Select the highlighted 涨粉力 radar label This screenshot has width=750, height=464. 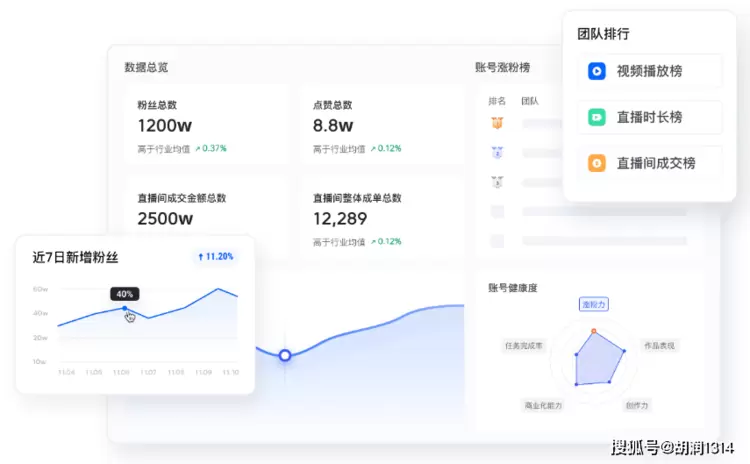[594, 304]
